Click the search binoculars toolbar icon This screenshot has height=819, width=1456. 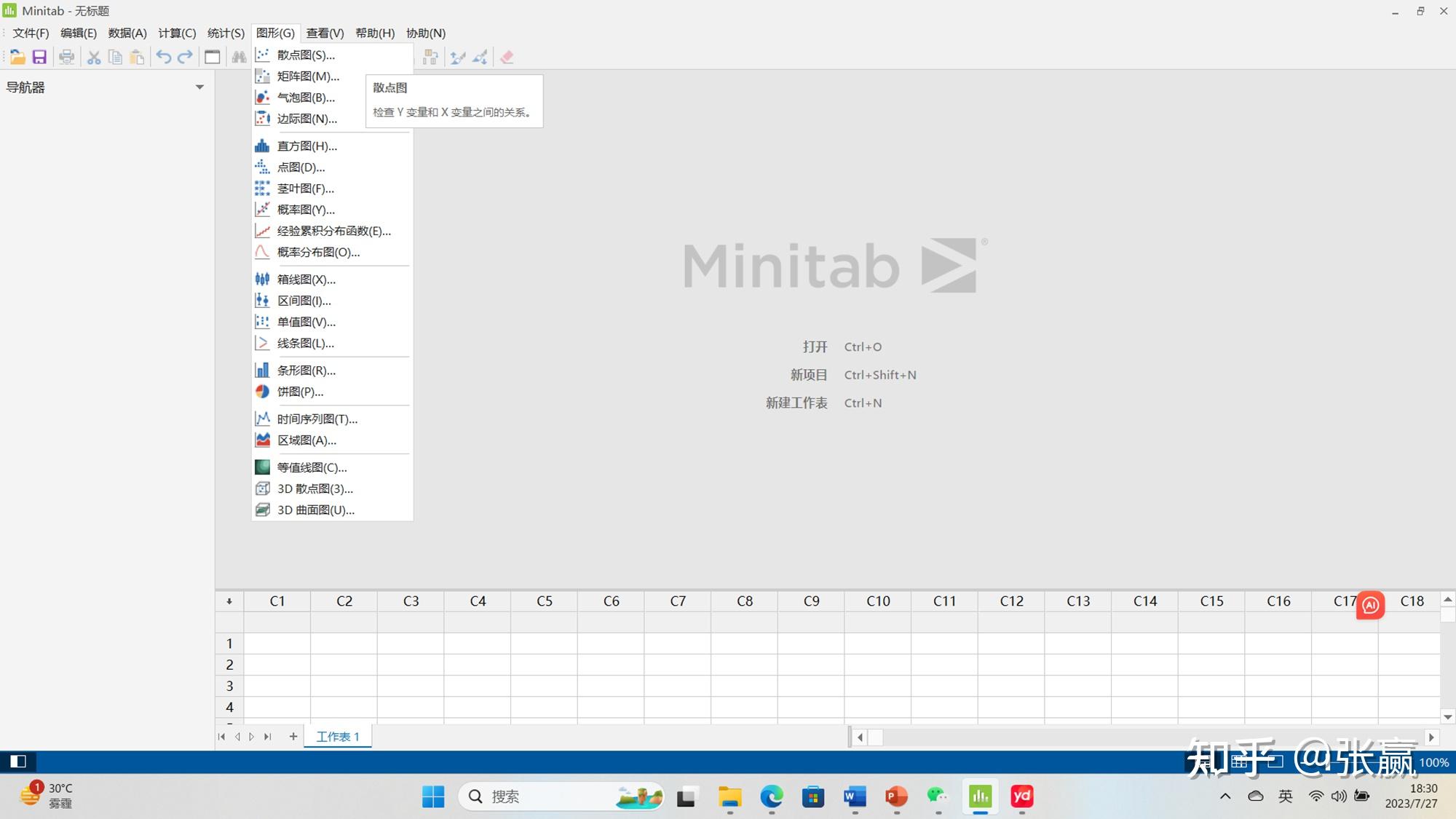tap(240, 56)
